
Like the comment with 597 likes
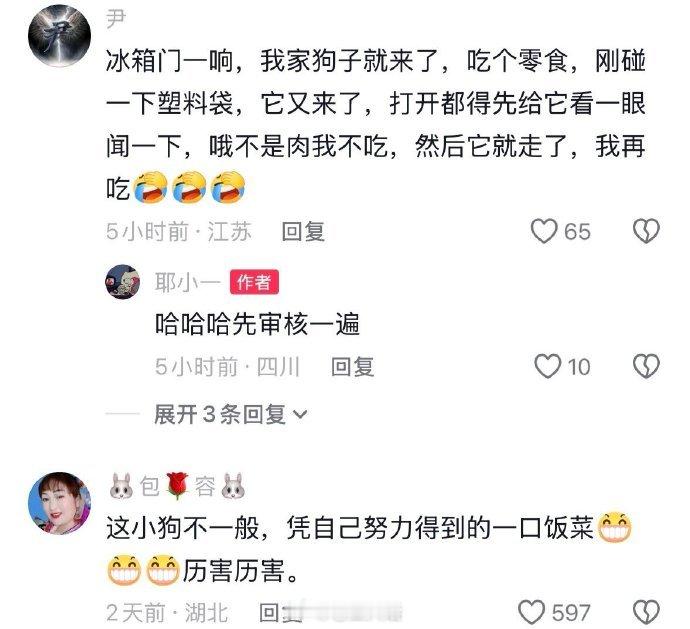531,613
